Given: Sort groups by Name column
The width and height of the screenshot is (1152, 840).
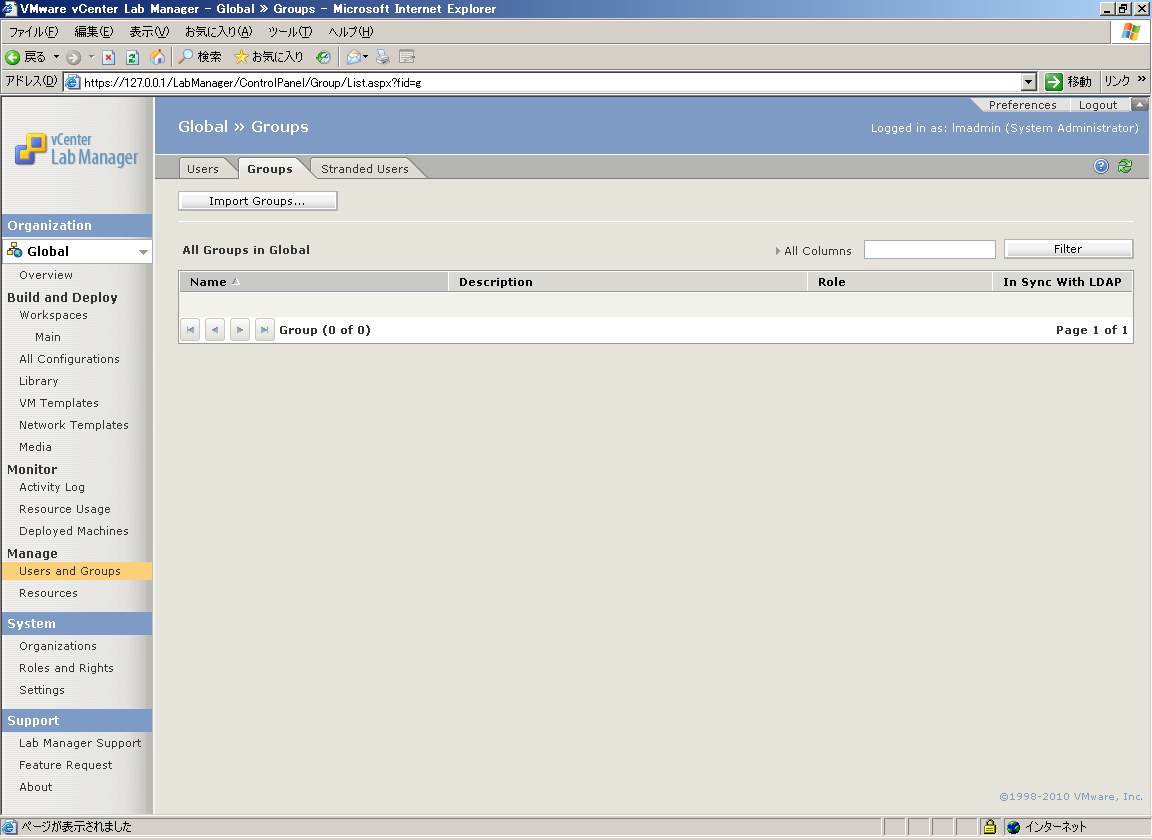Looking at the screenshot, I should 208,282.
